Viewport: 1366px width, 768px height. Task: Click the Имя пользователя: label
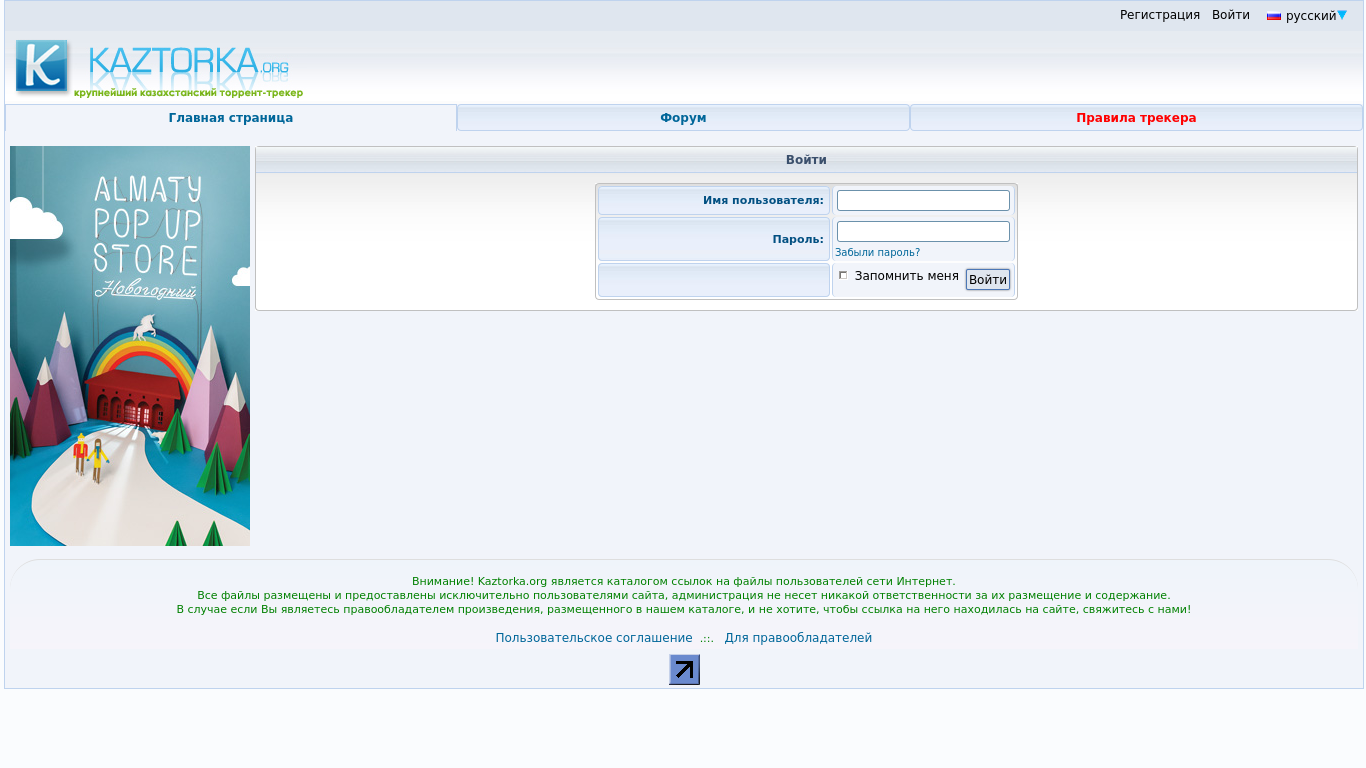coord(763,201)
